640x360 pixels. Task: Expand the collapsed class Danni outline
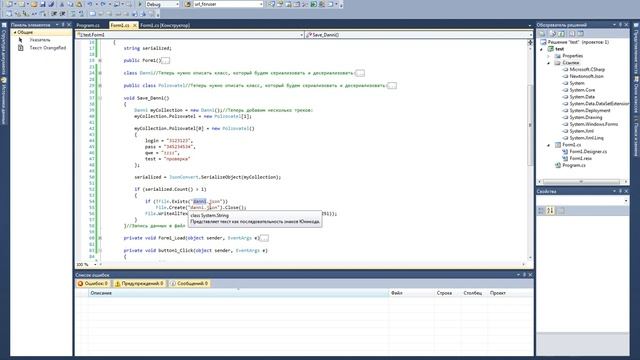(x=100, y=73)
